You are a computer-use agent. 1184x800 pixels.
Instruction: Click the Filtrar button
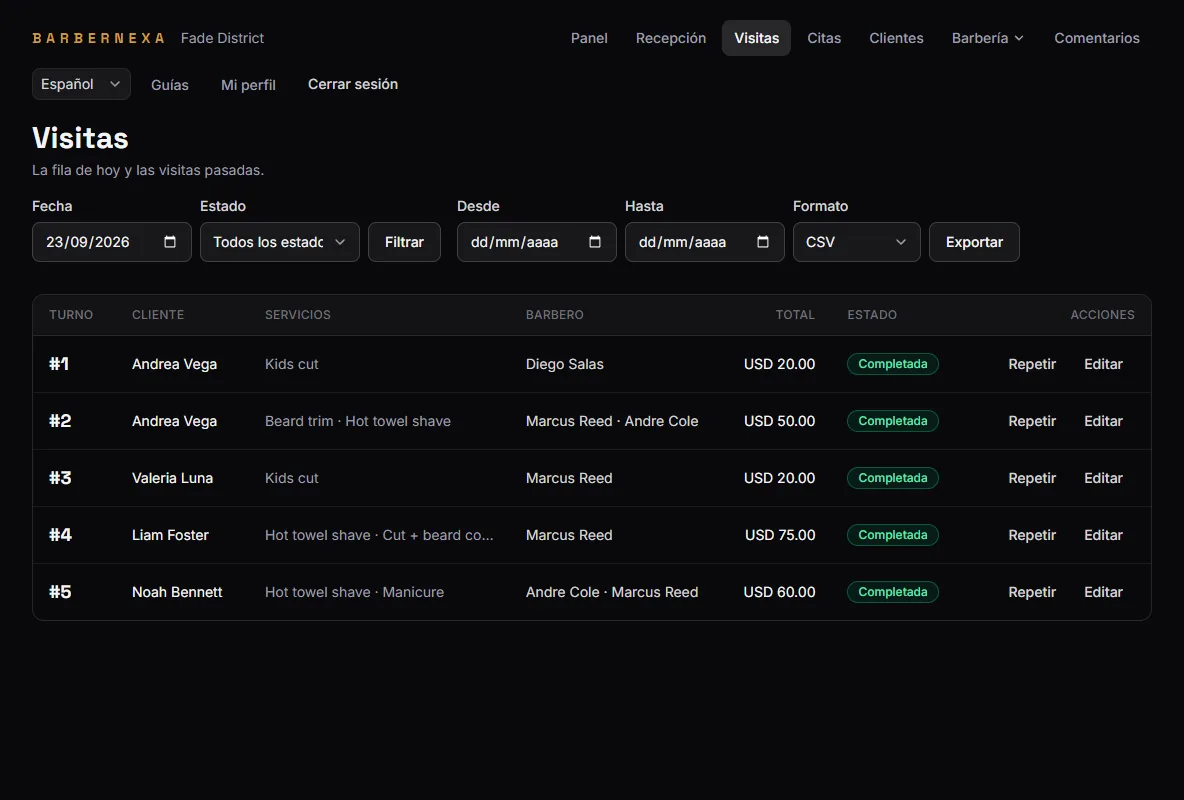pyautogui.click(x=404, y=242)
